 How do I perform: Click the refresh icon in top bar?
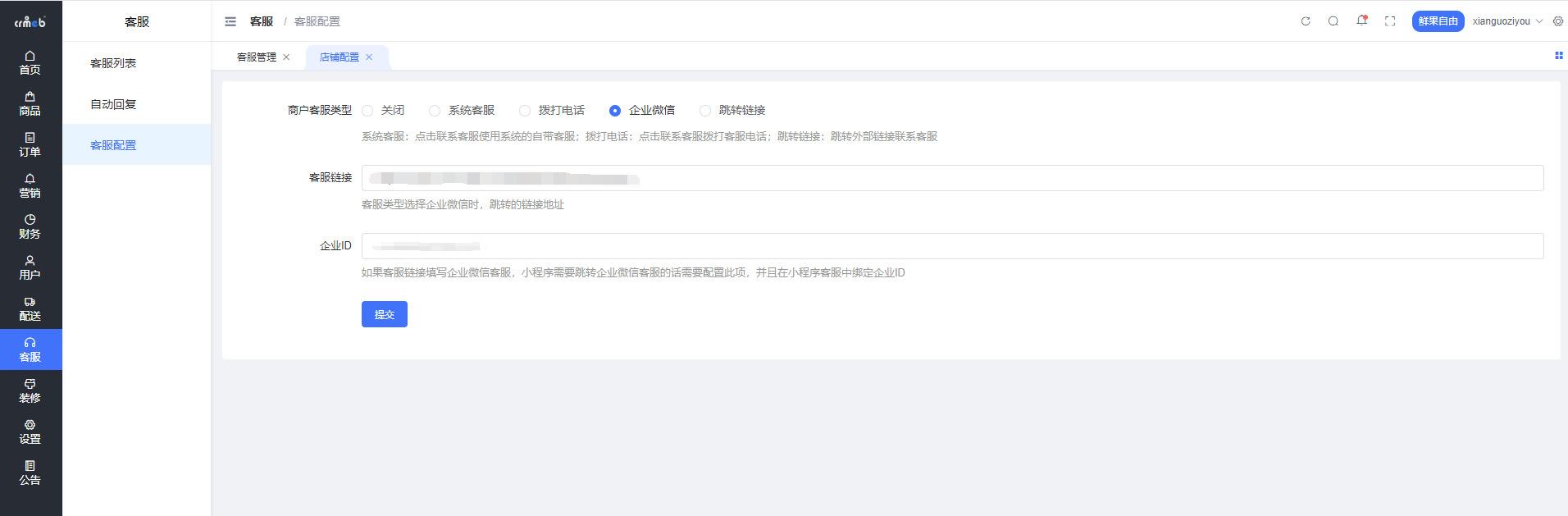tap(1306, 21)
